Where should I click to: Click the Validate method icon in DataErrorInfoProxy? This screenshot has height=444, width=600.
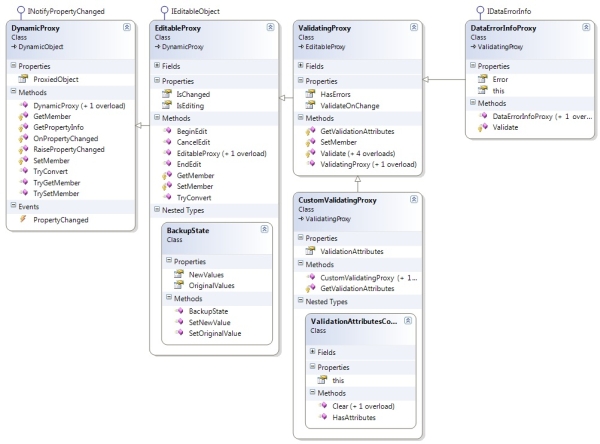coord(483,127)
